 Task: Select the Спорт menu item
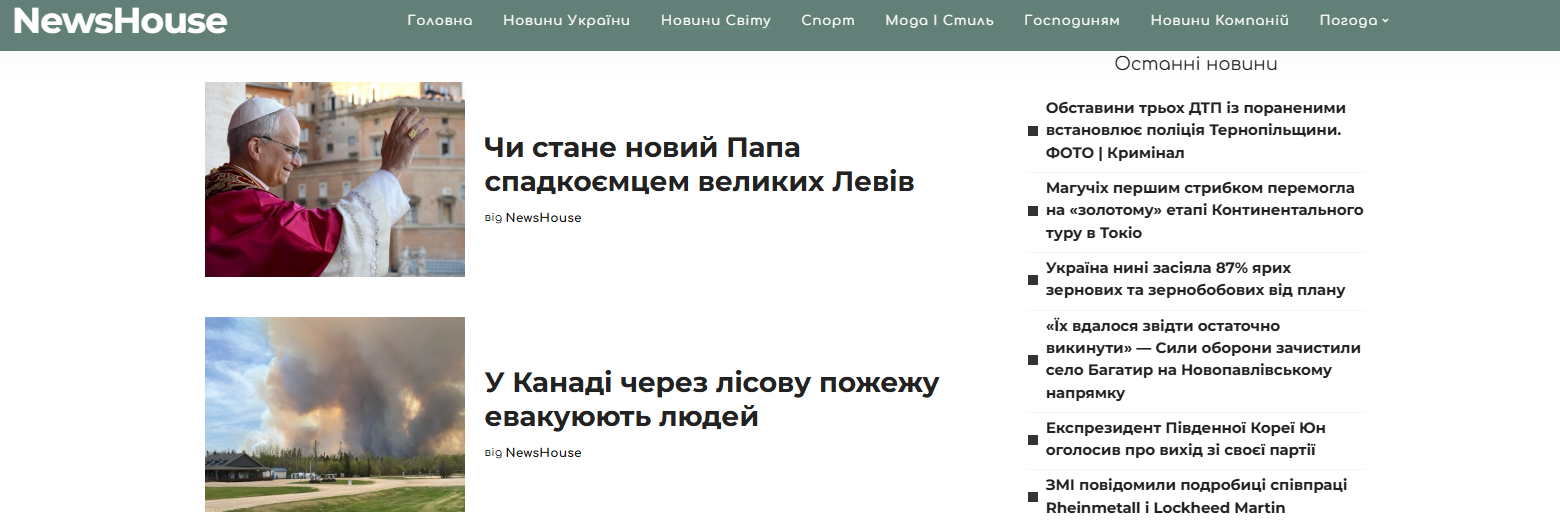pos(828,20)
